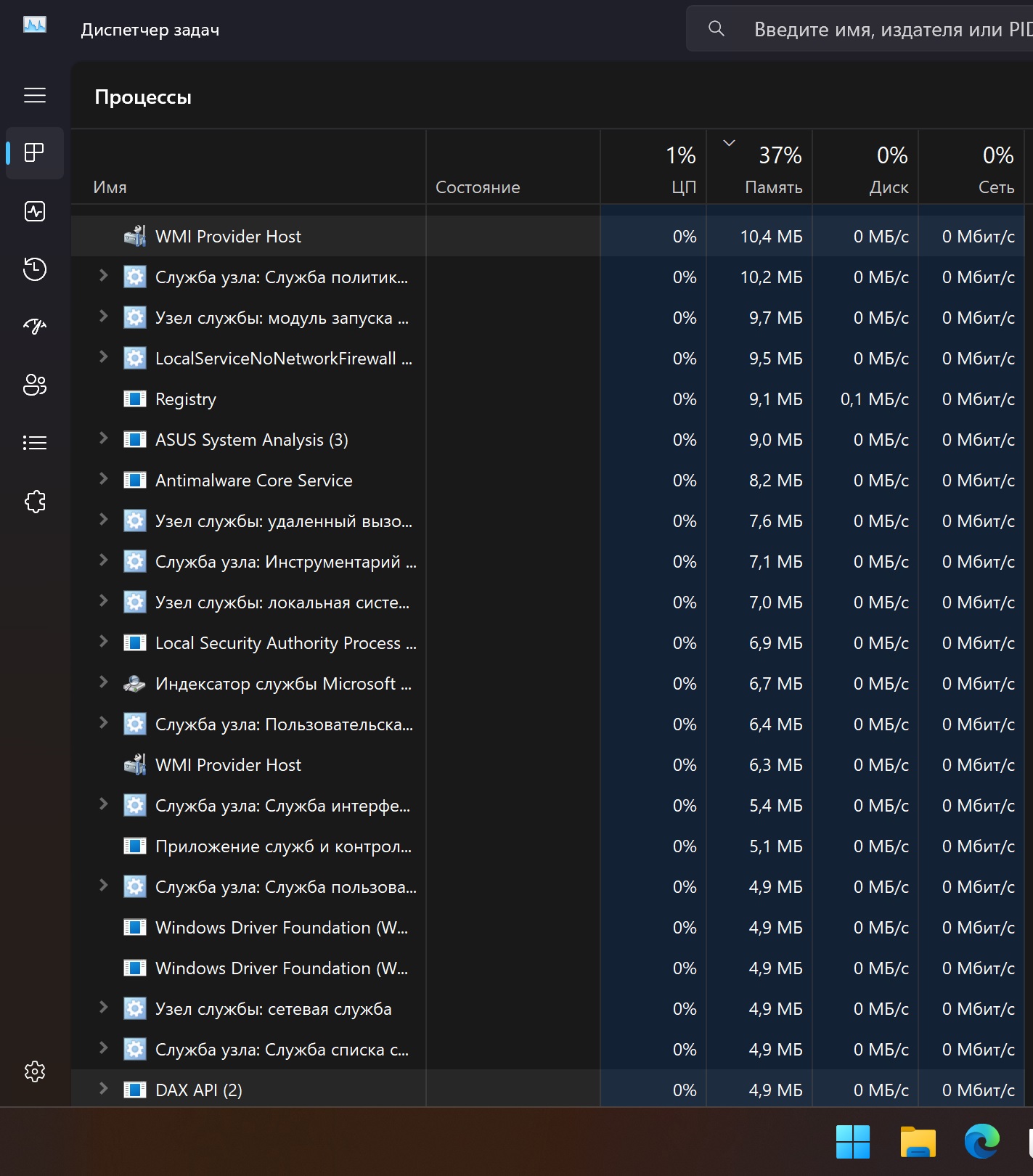Screen dimensions: 1033x1176
Task: Sort by the Имя column header
Action: click(248, 168)
